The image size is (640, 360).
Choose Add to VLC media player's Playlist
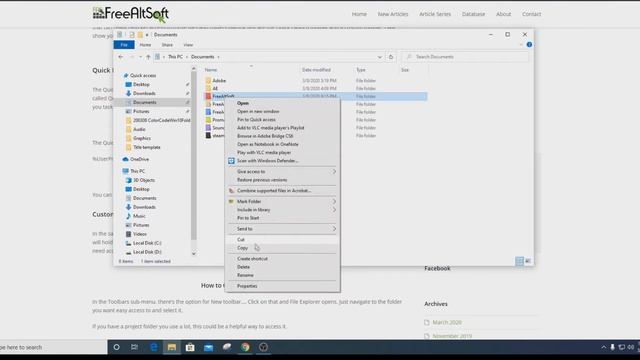pyautogui.click(x=270, y=128)
